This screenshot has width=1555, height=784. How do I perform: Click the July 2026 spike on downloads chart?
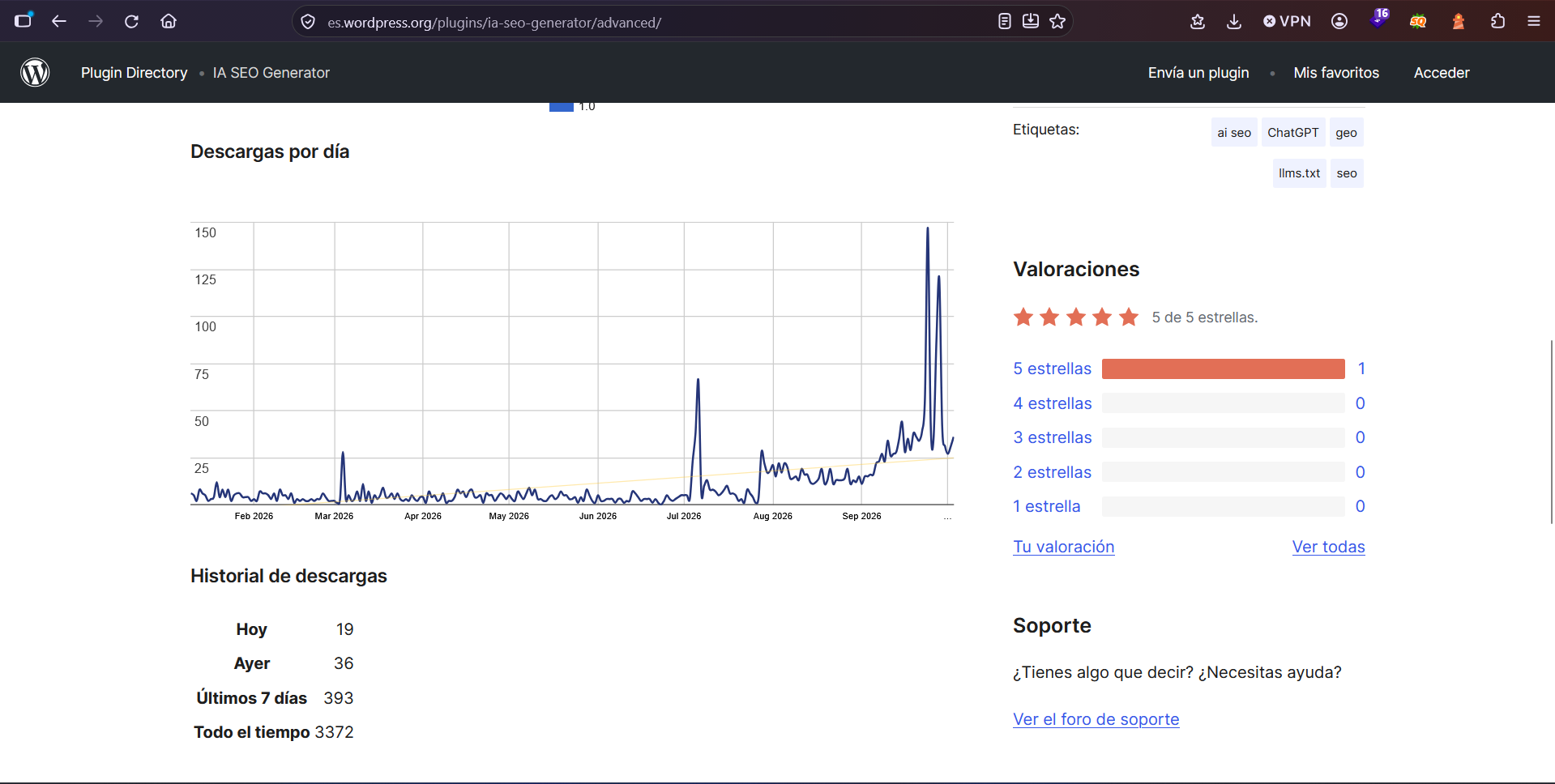click(698, 381)
